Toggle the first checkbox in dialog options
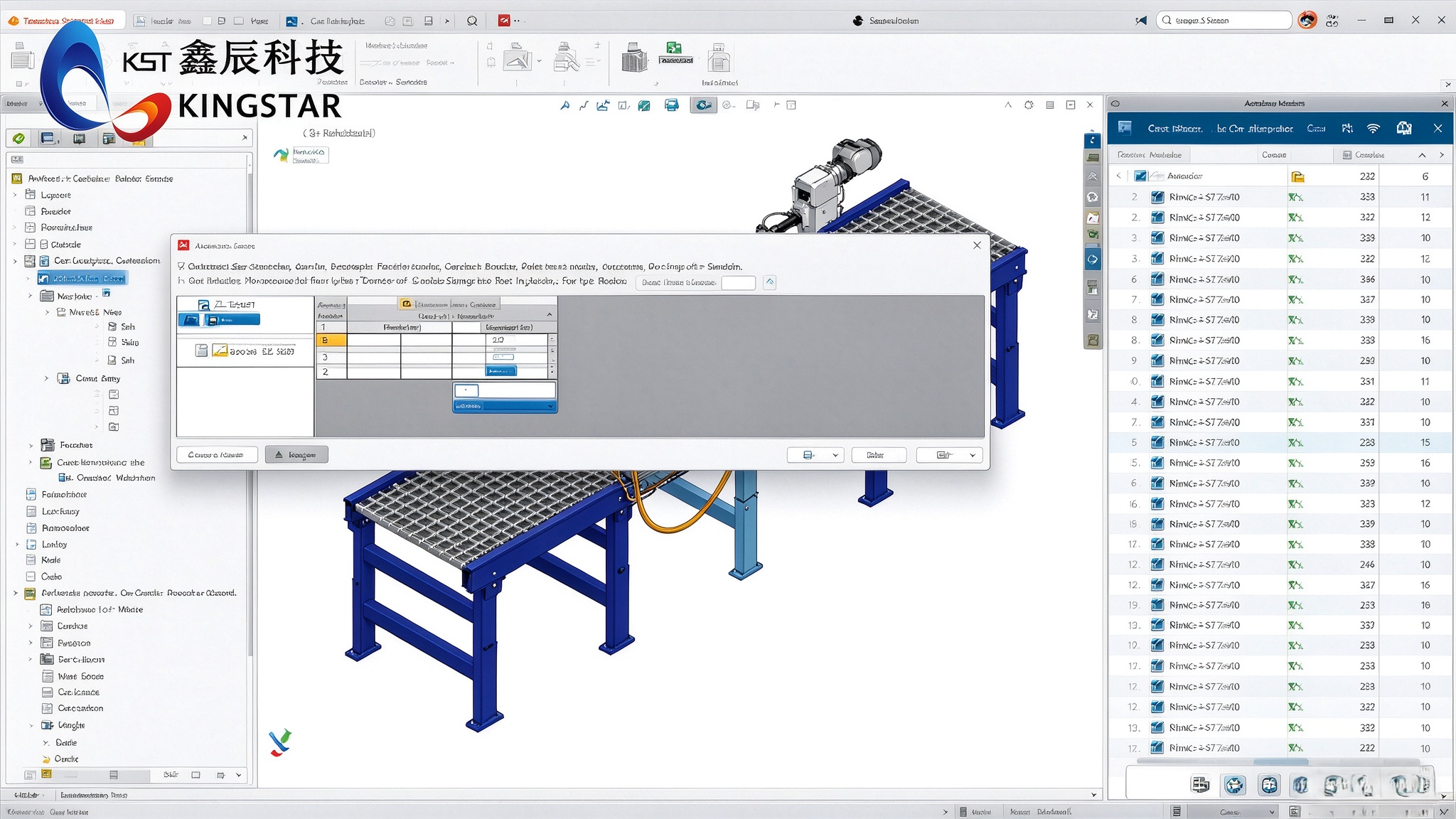The image size is (1456, 819). pos(182,267)
